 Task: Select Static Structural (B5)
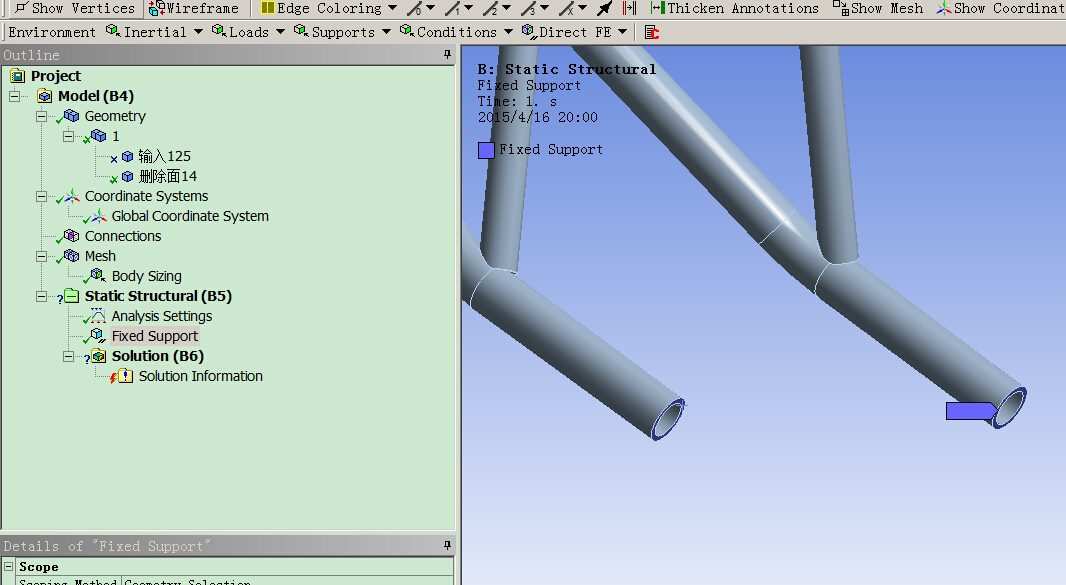(158, 296)
